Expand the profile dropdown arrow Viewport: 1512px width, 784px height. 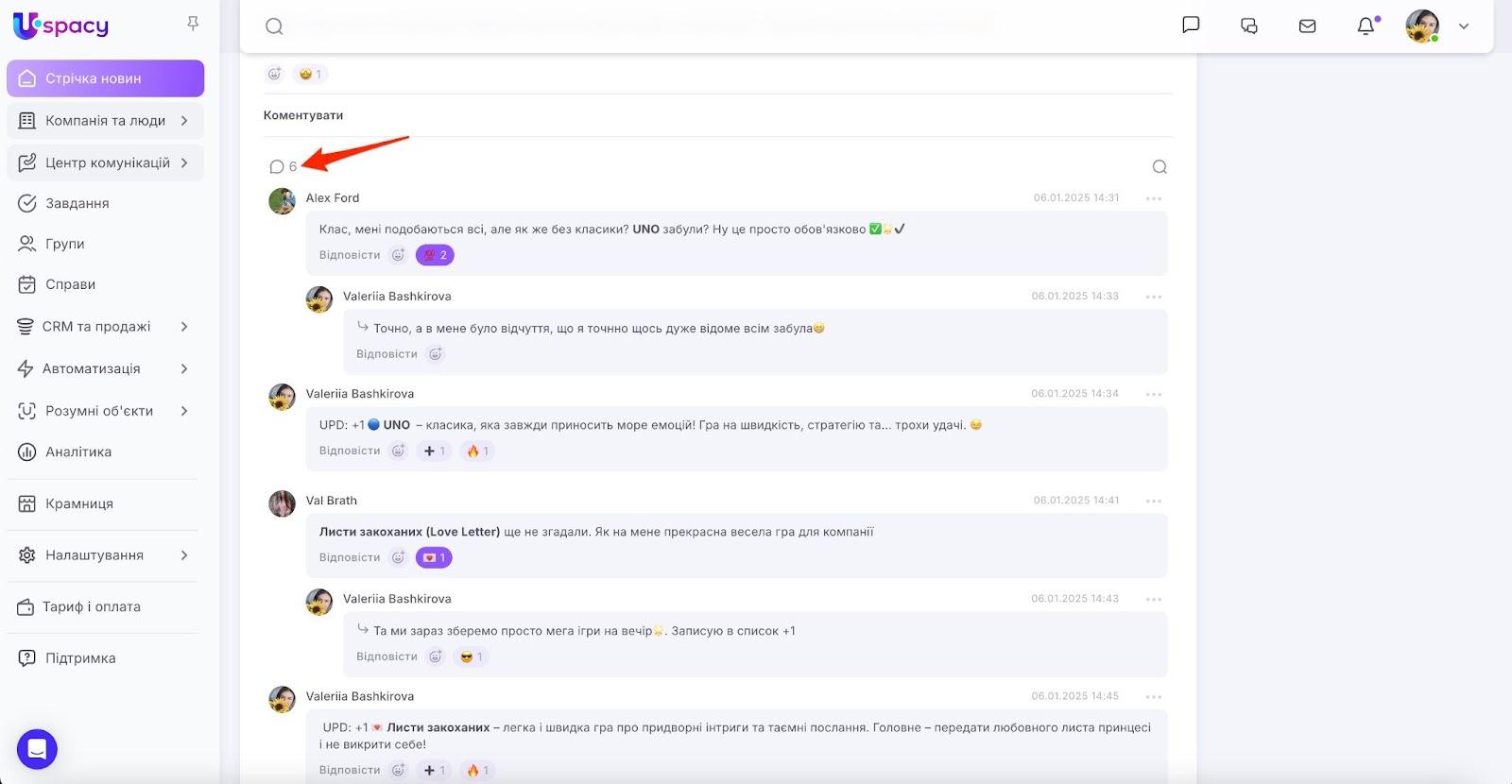[x=1464, y=26]
